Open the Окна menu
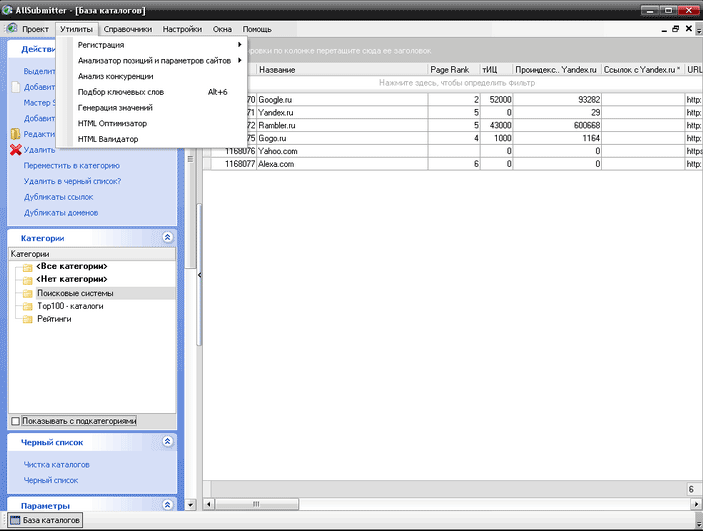The height and width of the screenshot is (531, 703). click(222, 29)
